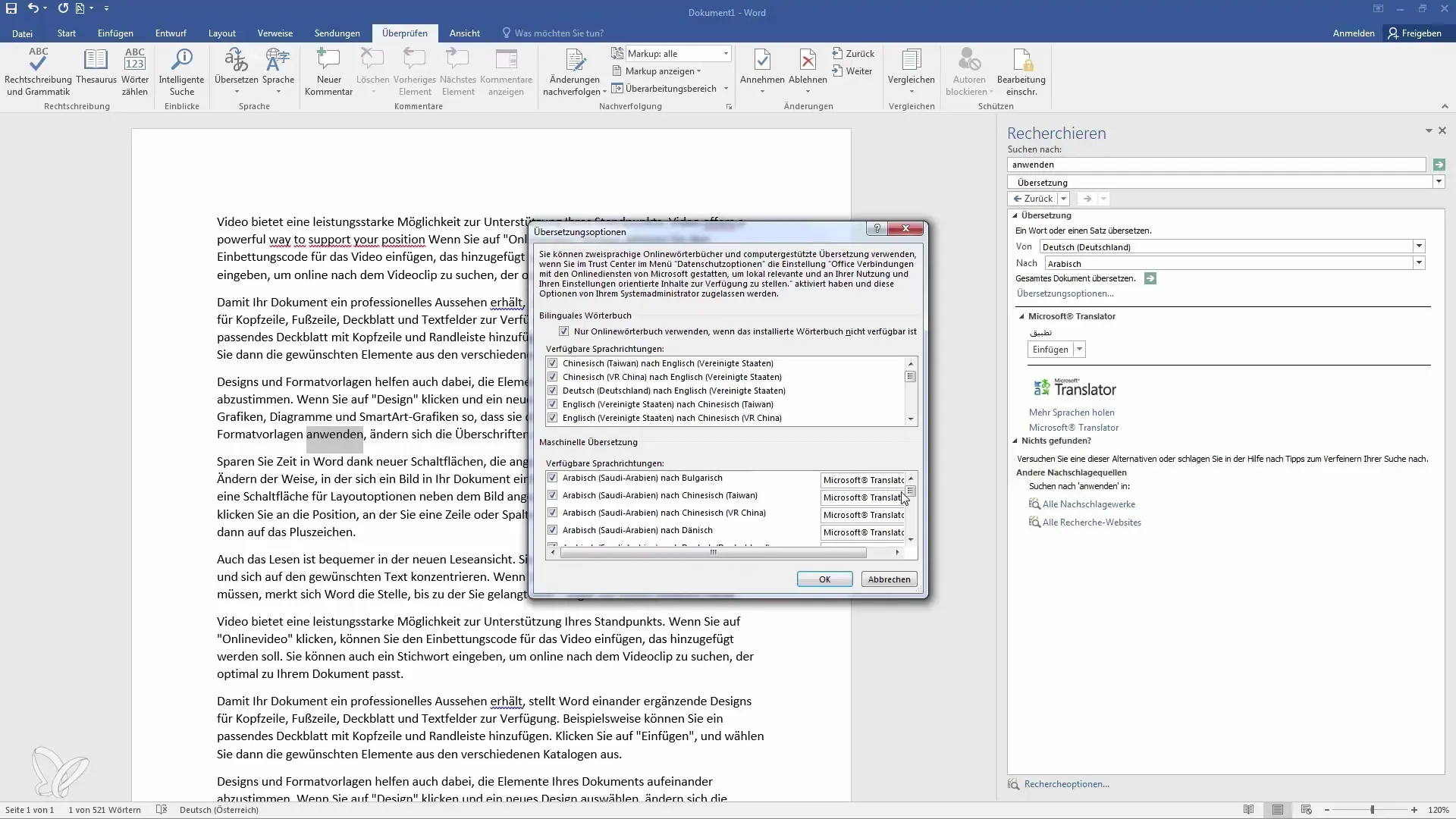Click Wörter zählen icon
This screenshot has width=1456, height=819.
[x=135, y=72]
